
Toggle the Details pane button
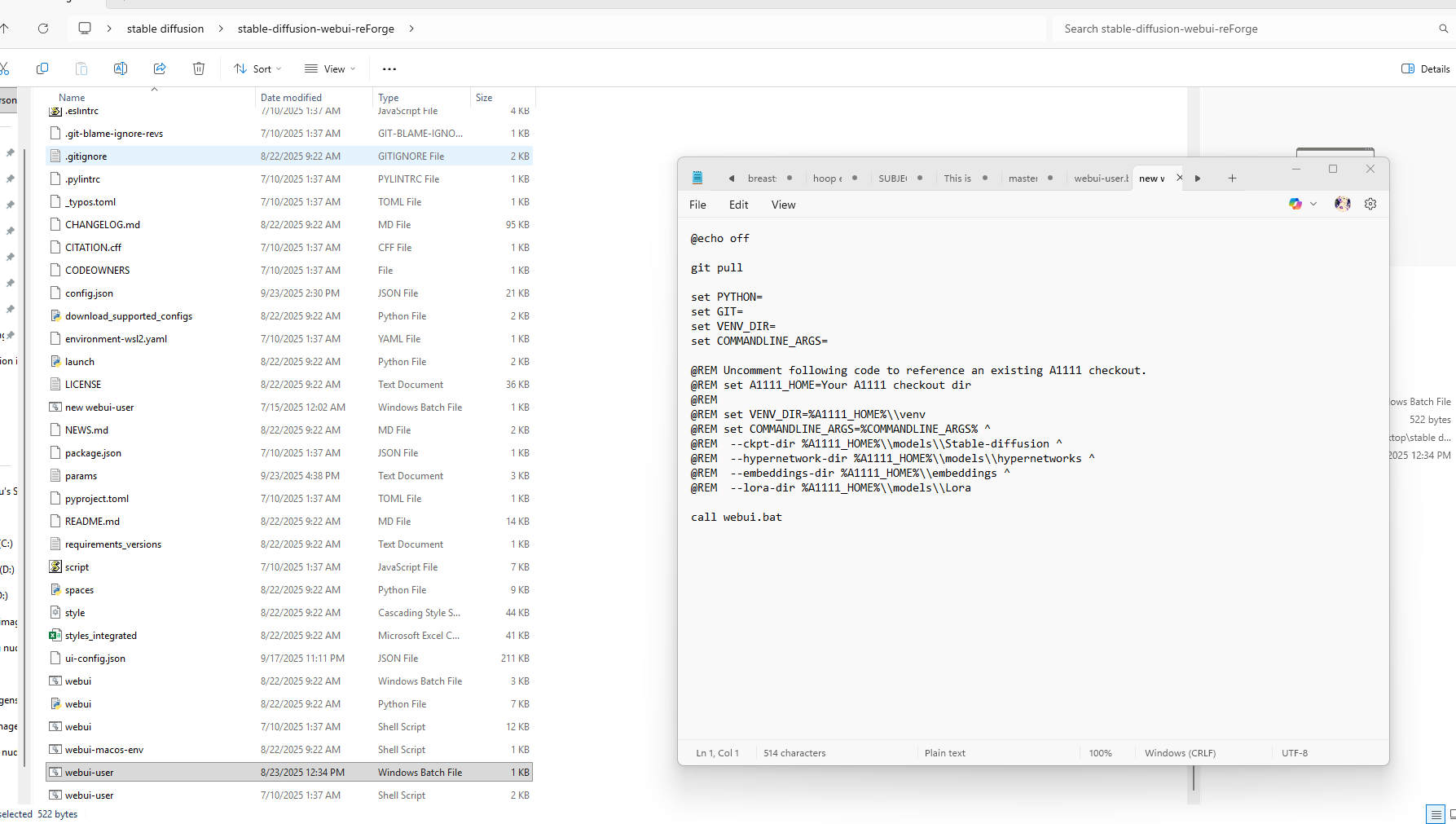coord(1425,69)
